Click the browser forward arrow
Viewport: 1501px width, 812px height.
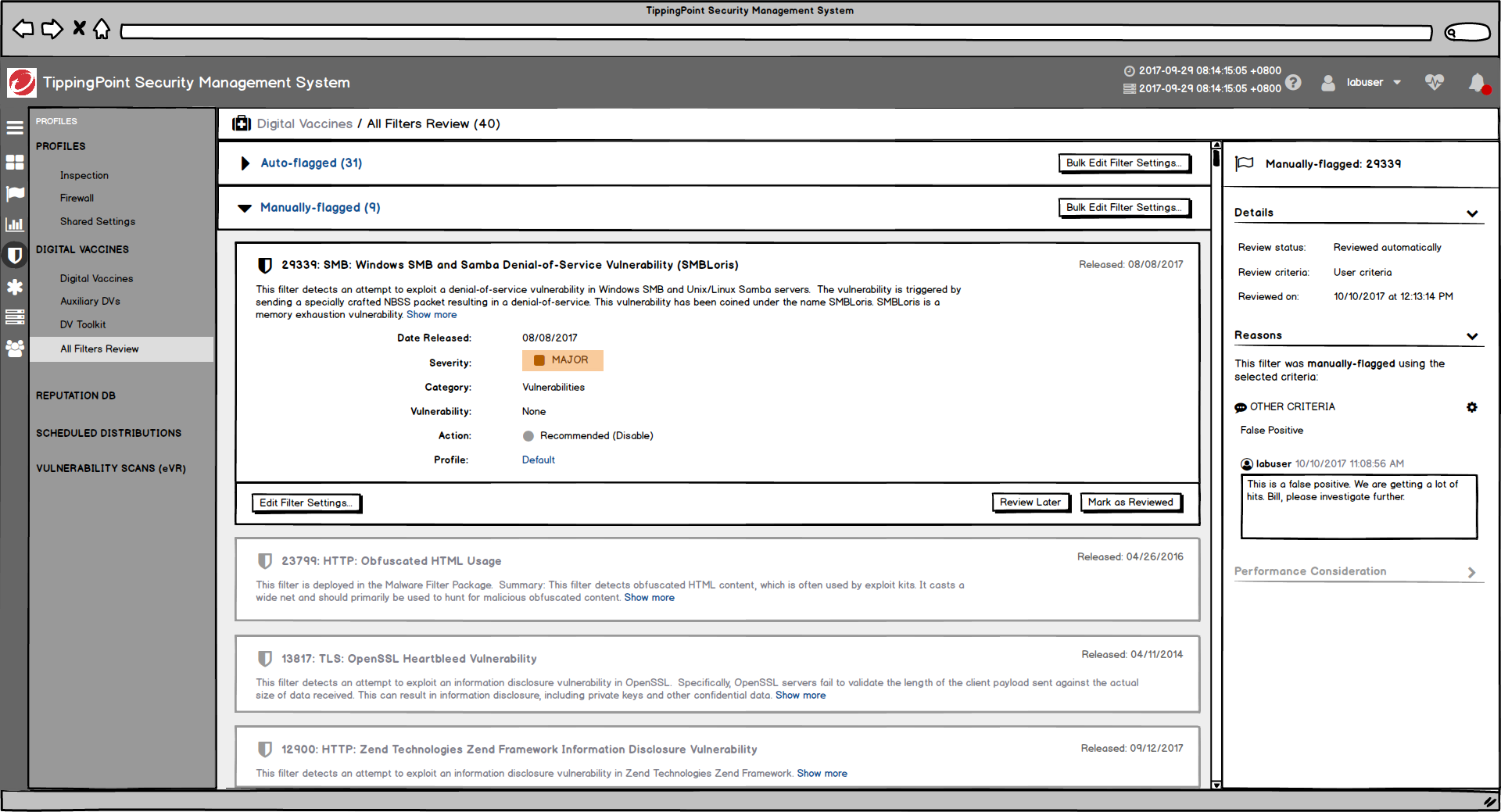tap(52, 30)
